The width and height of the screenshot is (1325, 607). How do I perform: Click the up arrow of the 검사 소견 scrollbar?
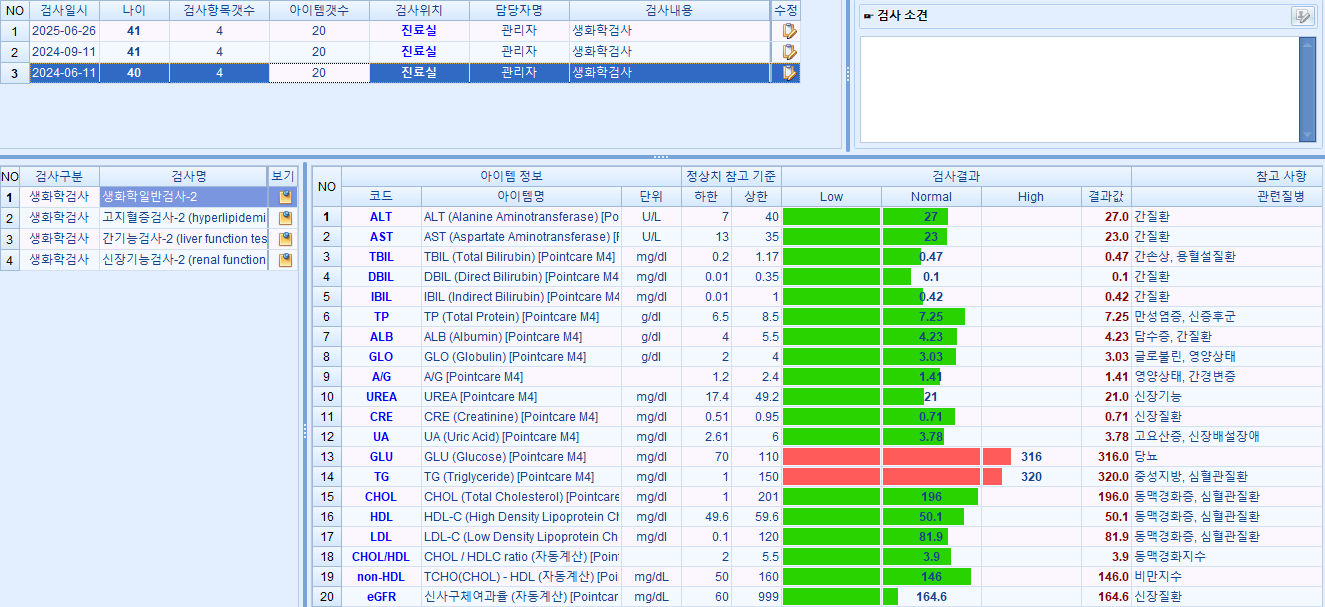(1307, 42)
